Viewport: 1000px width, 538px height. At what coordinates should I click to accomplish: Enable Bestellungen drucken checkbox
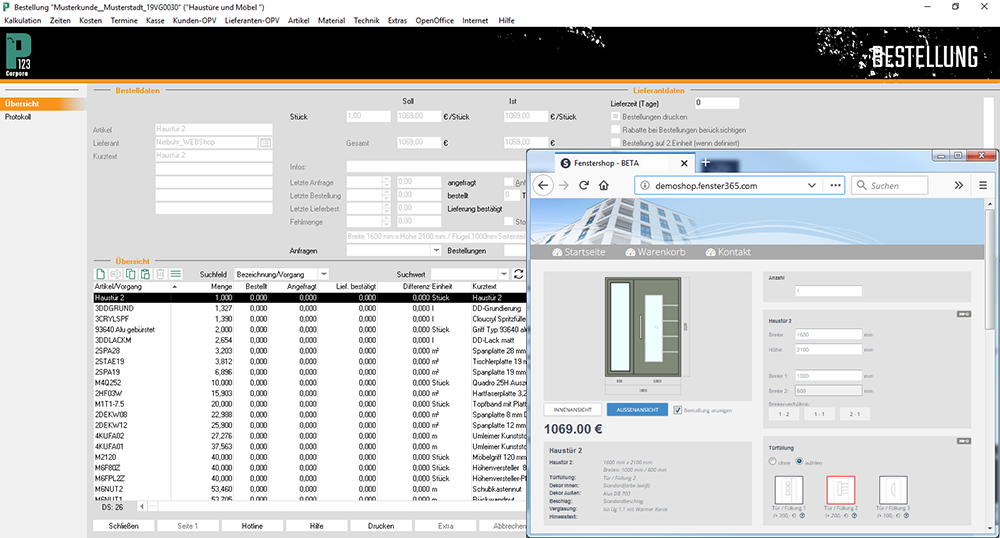615,117
